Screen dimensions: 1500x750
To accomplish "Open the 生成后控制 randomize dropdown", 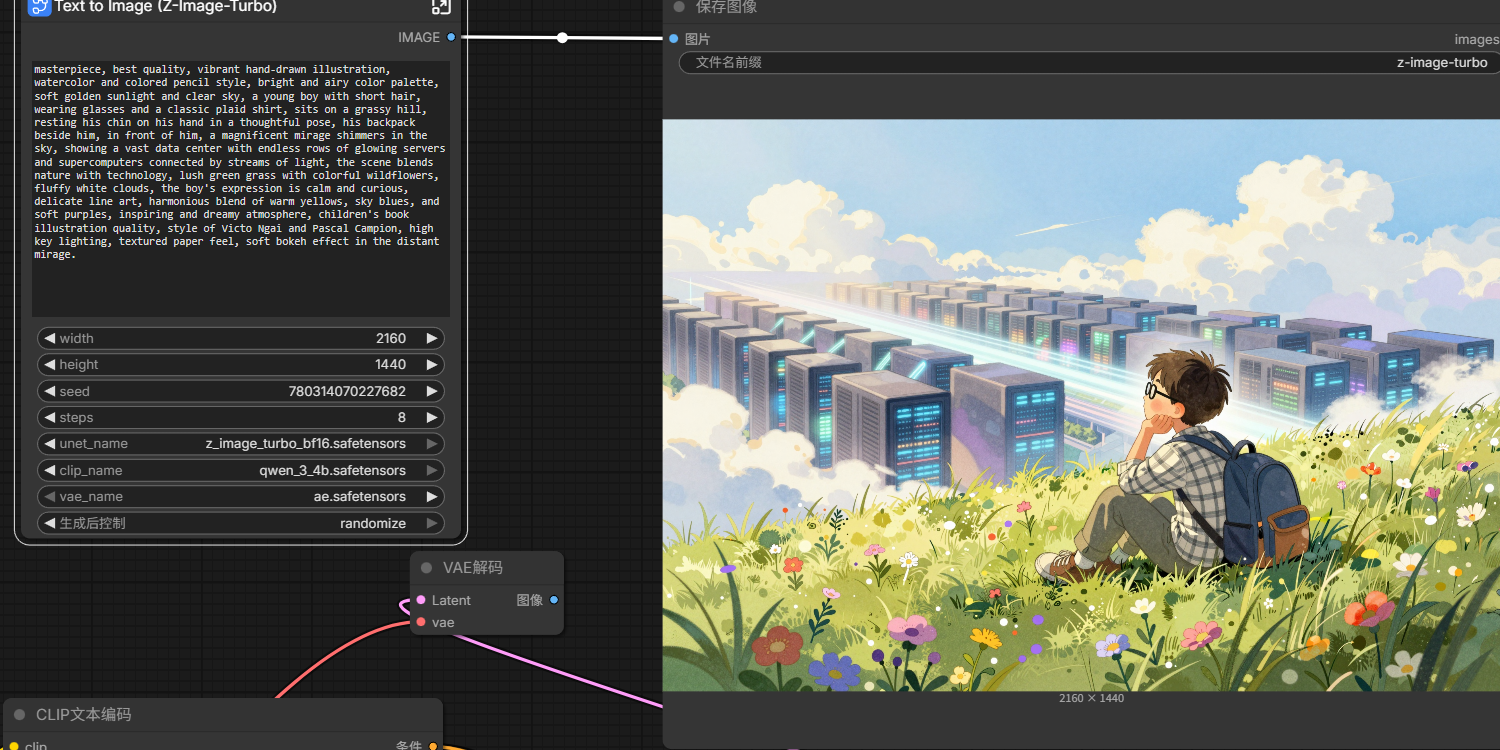I will 240,523.
